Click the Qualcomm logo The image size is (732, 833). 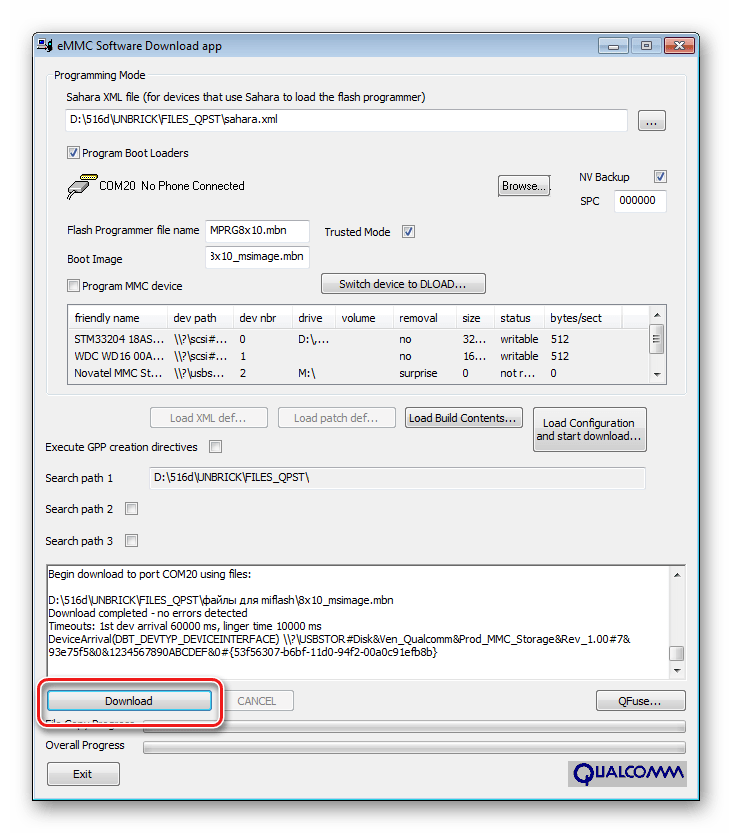[627, 774]
